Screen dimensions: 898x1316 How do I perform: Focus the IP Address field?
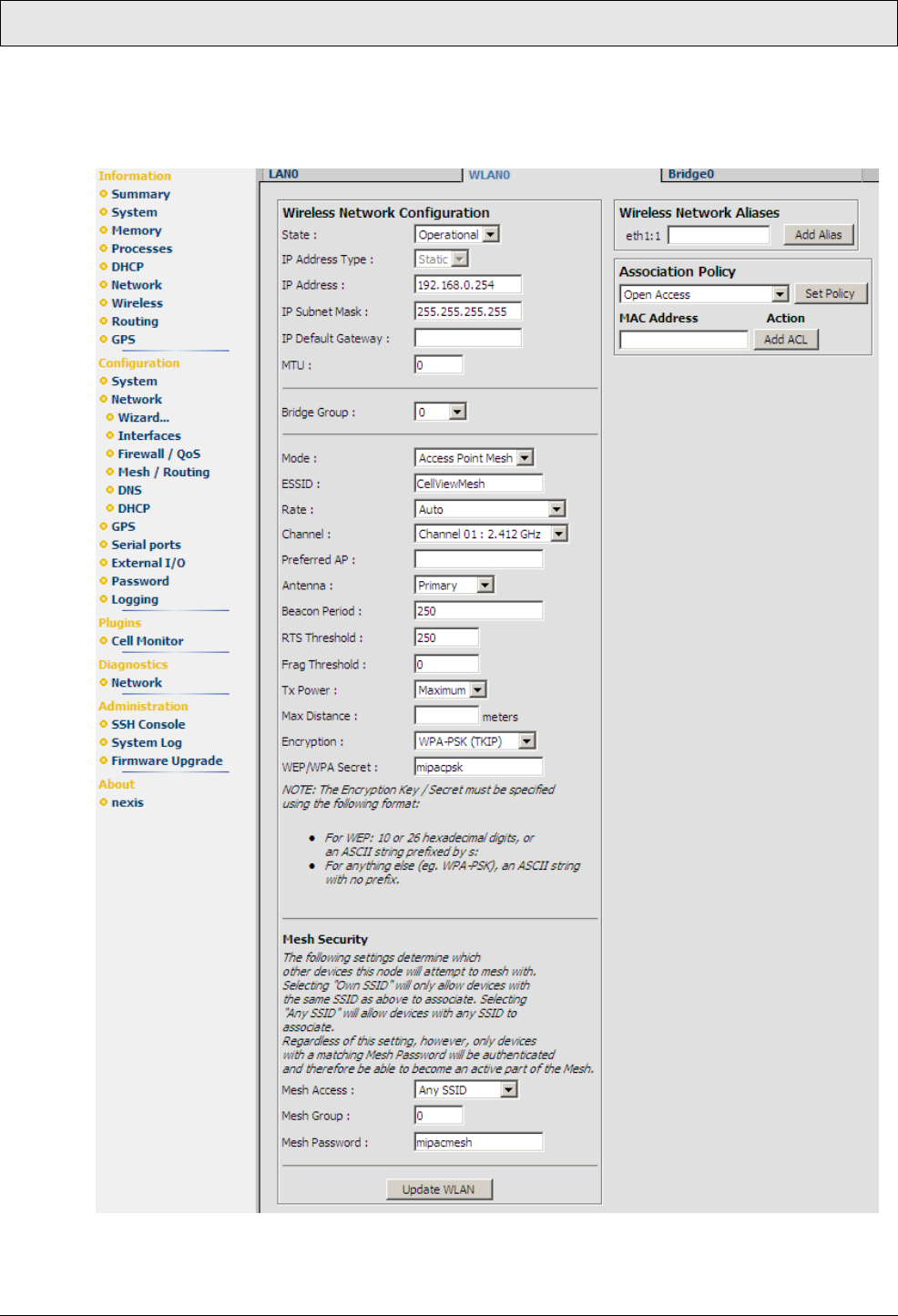468,285
